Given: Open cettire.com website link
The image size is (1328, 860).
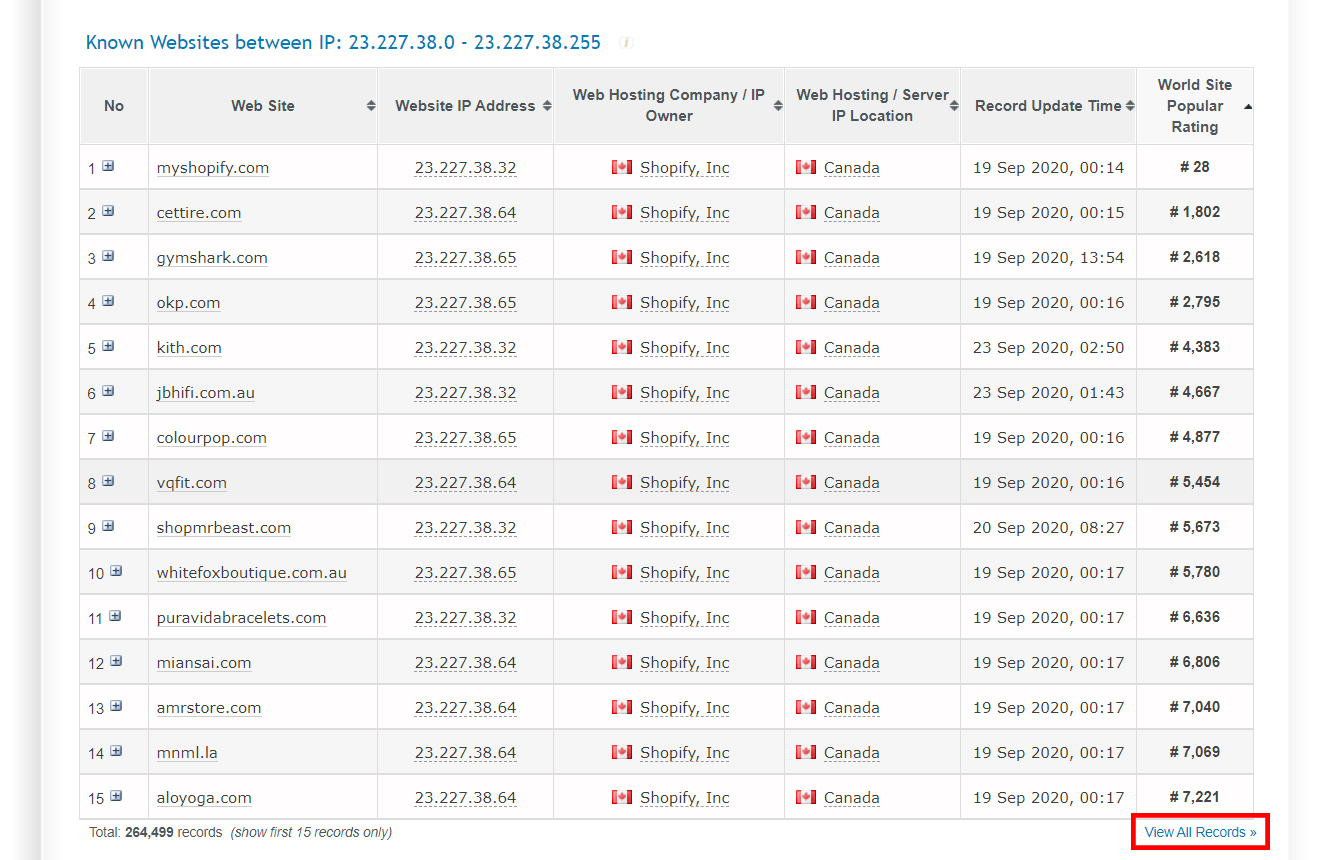Looking at the screenshot, I should tap(199, 213).
